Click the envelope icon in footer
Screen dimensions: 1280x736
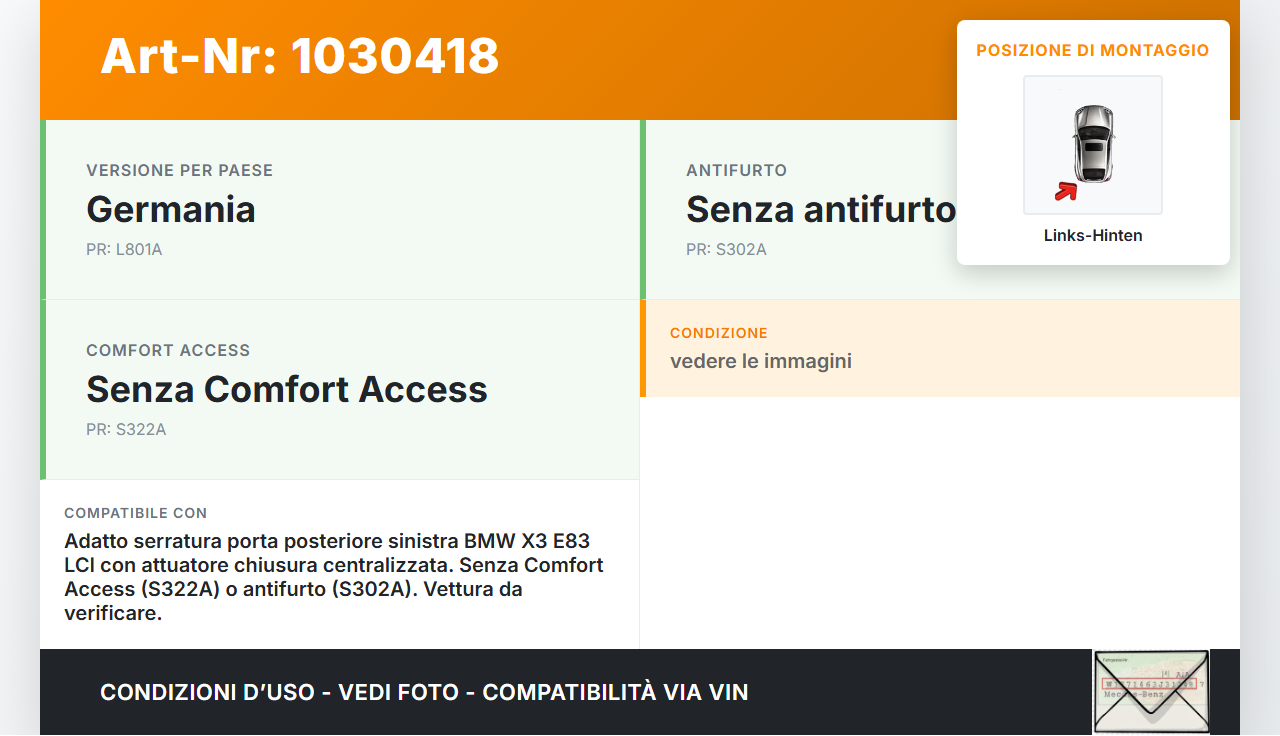(1151, 692)
